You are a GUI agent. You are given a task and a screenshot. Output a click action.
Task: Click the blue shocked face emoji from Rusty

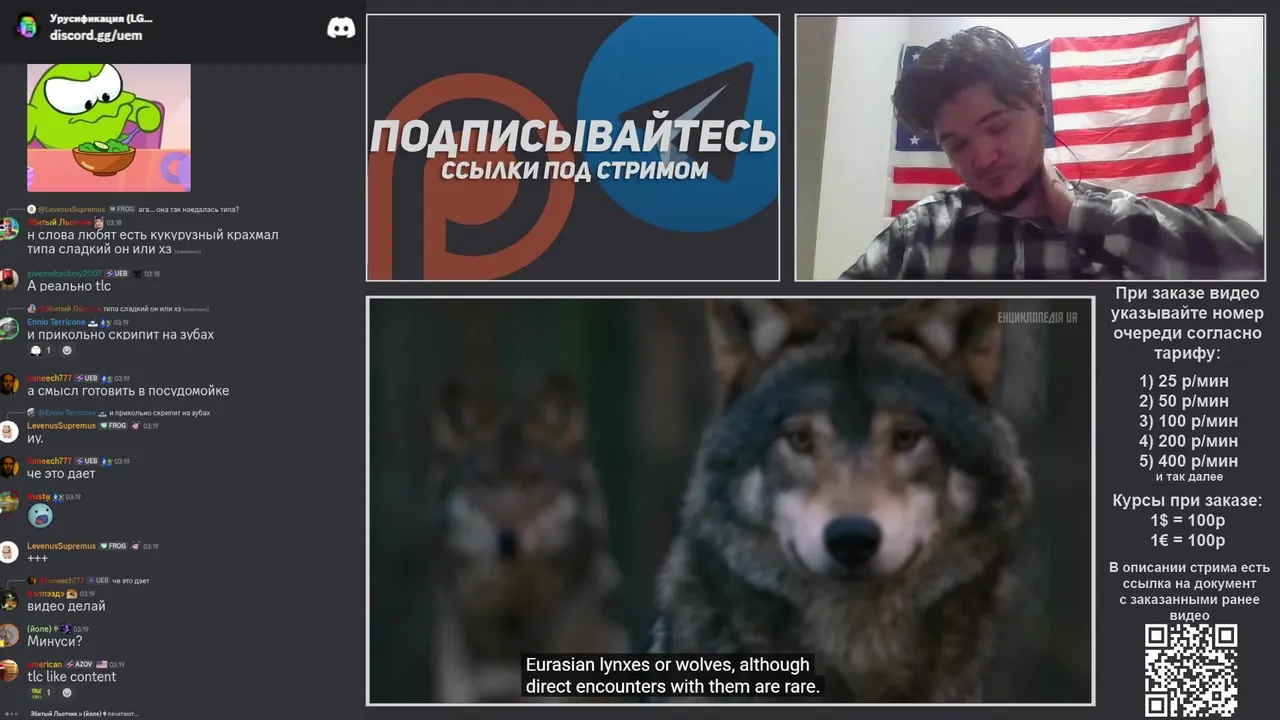pos(40,516)
